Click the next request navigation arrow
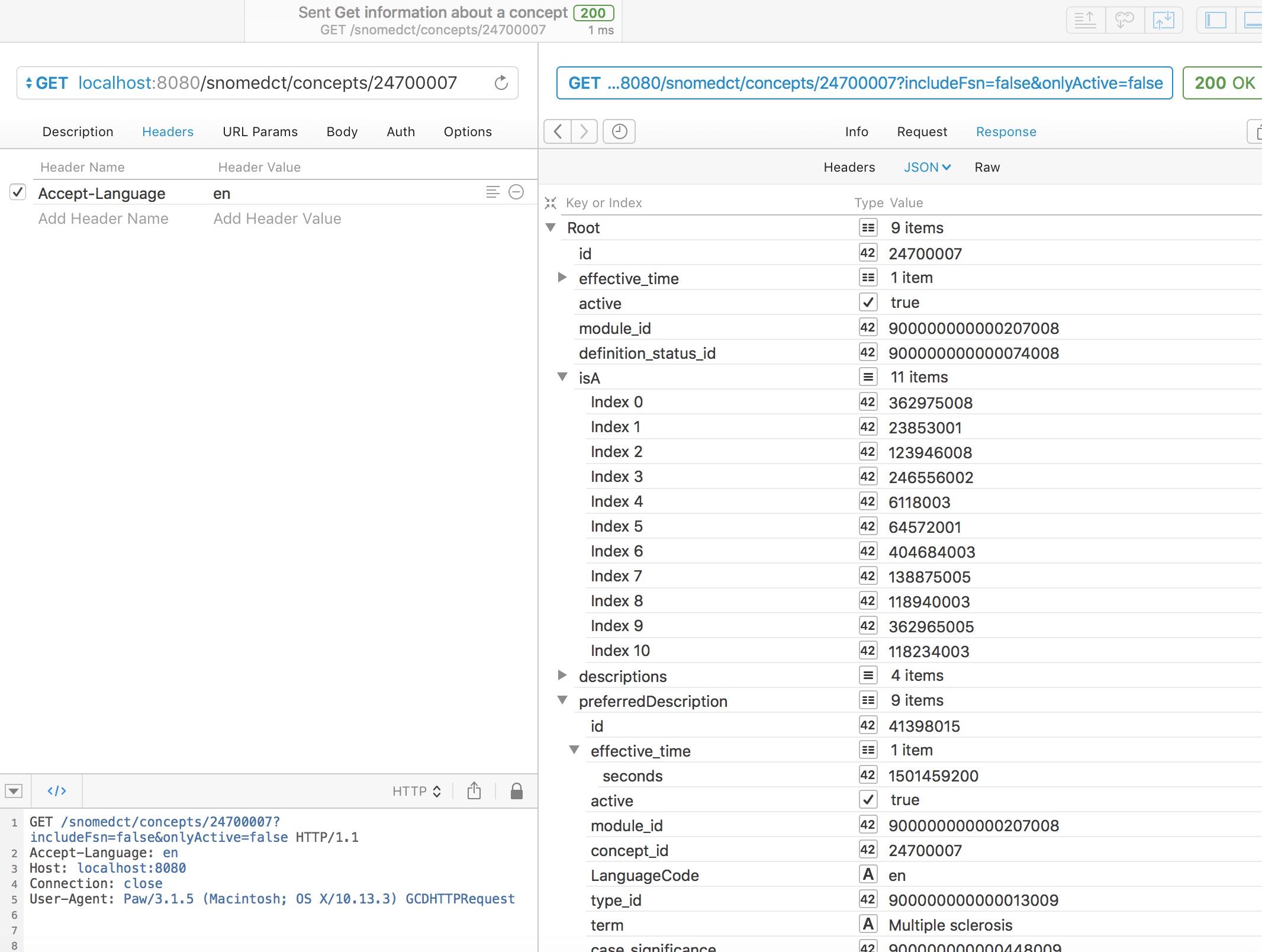Image resolution: width=1262 pixels, height=952 pixels. pos(584,131)
